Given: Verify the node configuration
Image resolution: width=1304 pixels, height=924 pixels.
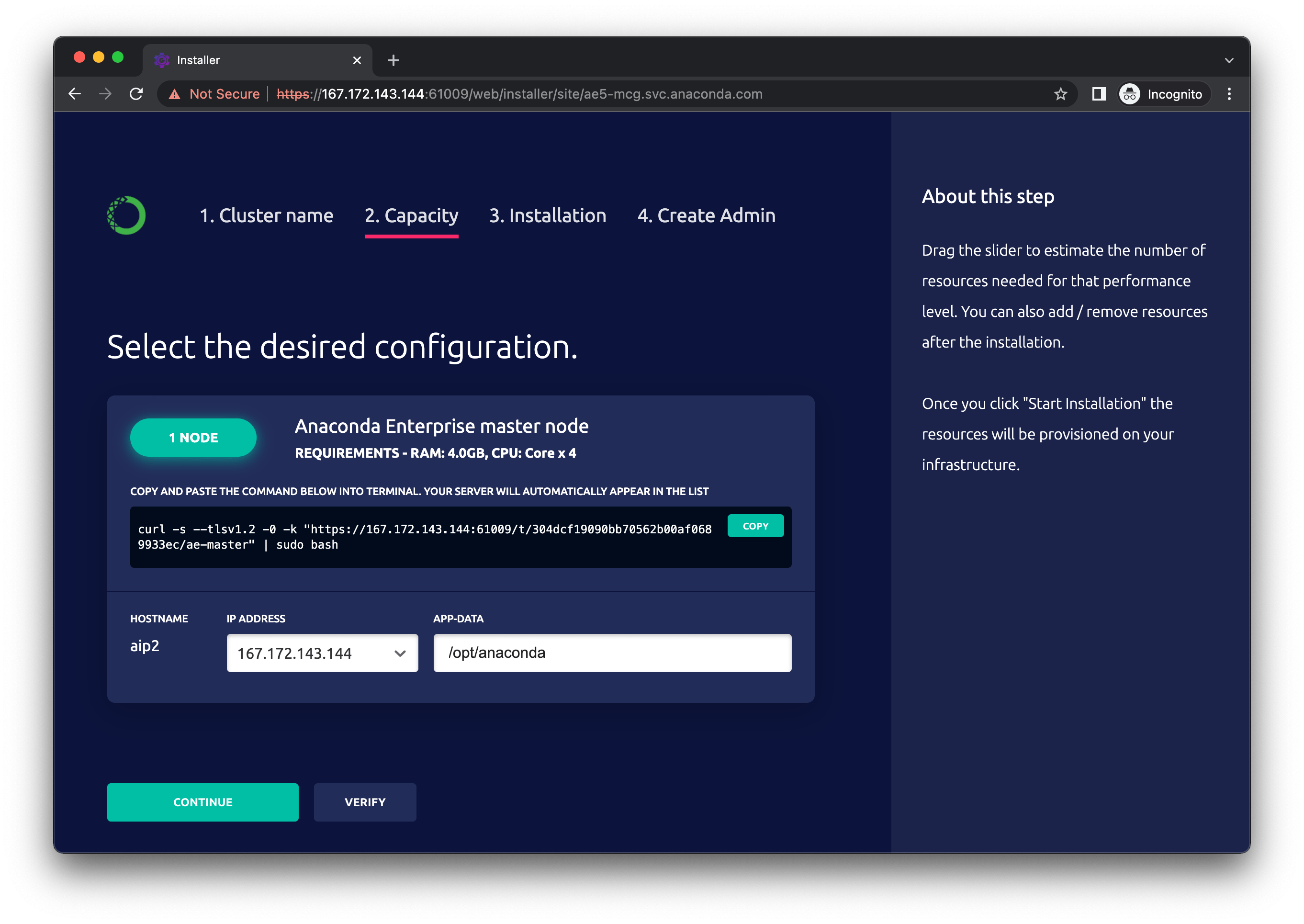Looking at the screenshot, I should (365, 802).
